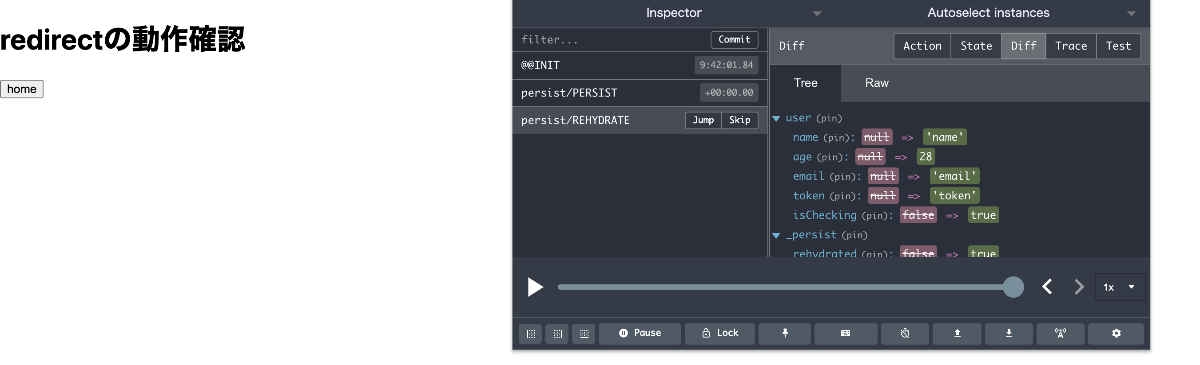The width and height of the screenshot is (1200, 365).
Task: Pin the isChecking property
Action: (x=875, y=215)
